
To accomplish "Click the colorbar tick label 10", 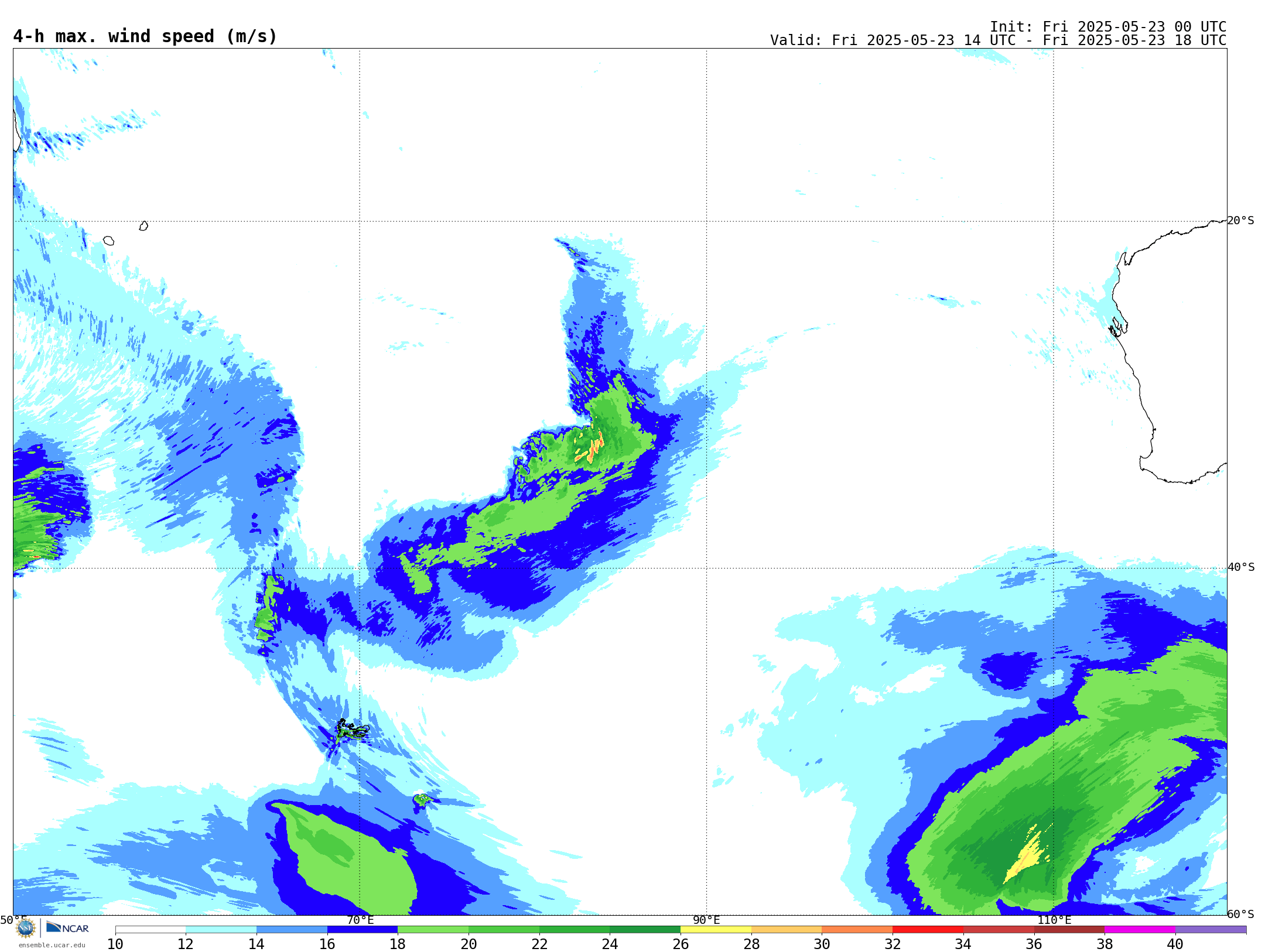I will point(115,944).
